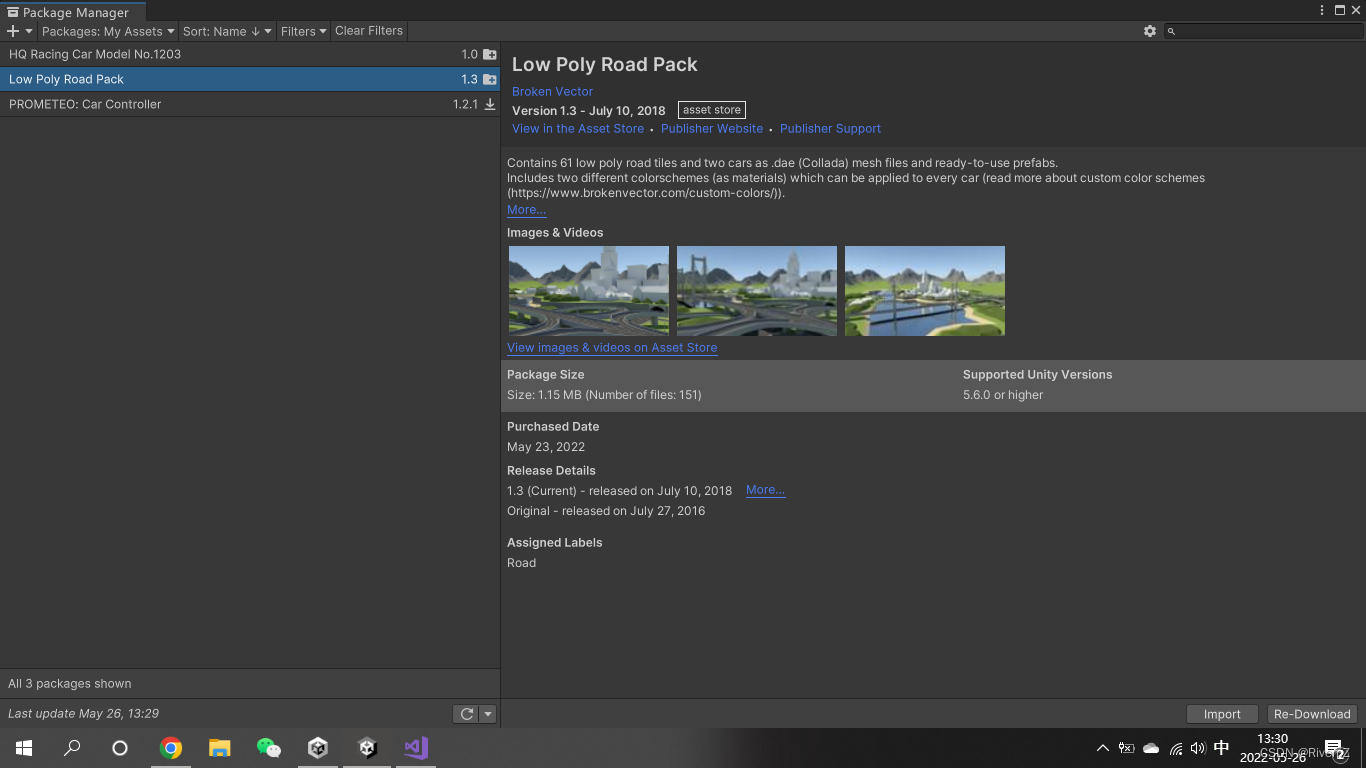Screen dimensions: 1366x768
Task: Click the import icon on Low Poly Road Pack row
Action: point(490,79)
